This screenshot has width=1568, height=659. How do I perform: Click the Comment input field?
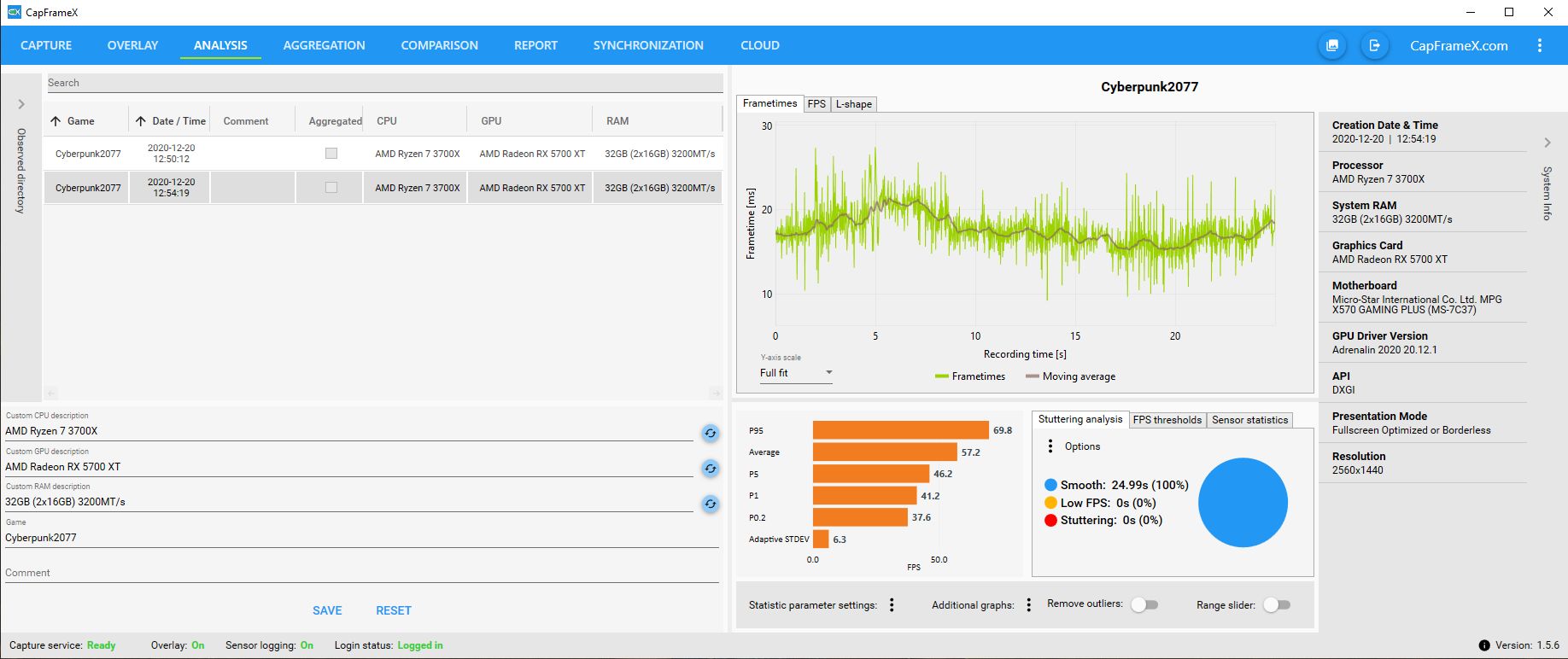(361, 573)
